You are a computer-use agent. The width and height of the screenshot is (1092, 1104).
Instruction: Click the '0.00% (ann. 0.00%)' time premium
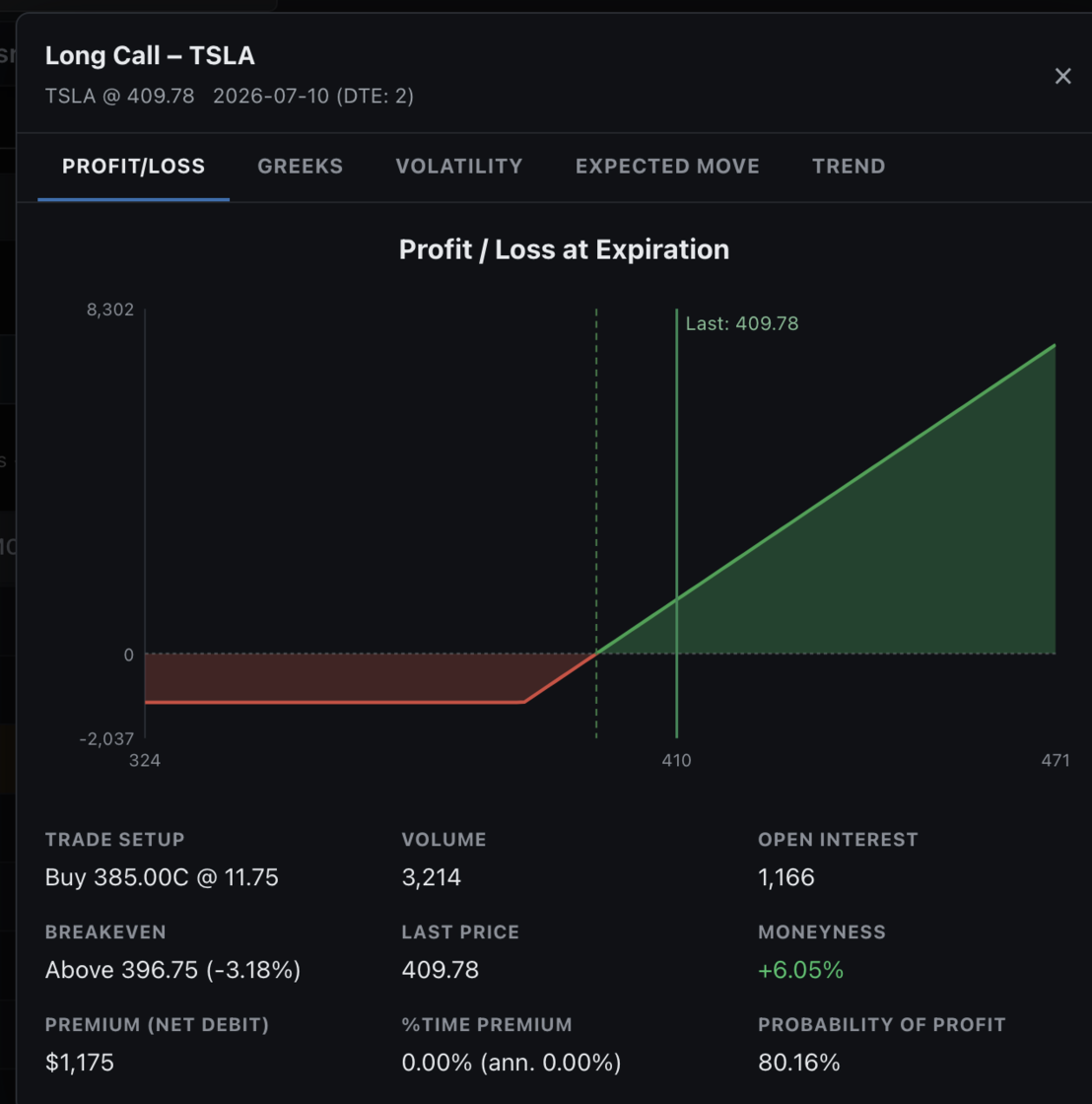(512, 1063)
